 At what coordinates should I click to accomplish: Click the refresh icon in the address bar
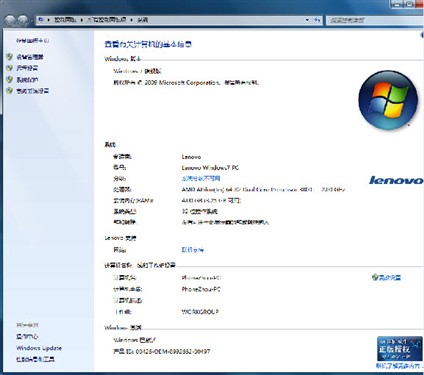tap(317, 20)
